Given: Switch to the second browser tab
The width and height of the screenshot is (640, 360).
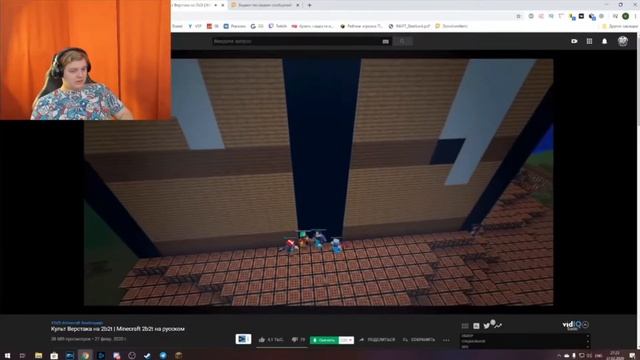Looking at the screenshot, I should click(x=265, y=5).
